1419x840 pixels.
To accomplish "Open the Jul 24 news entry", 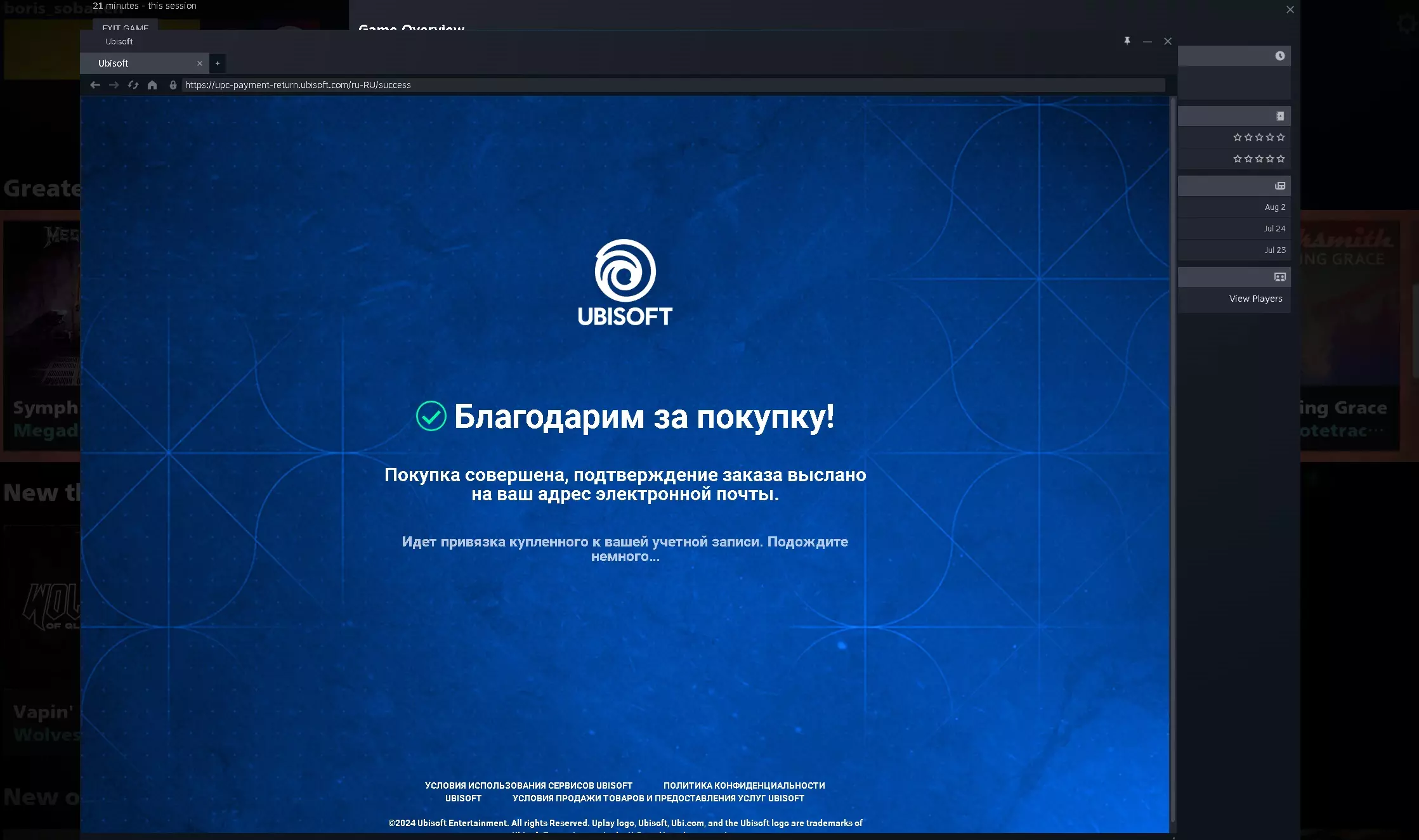I will click(x=1274, y=229).
